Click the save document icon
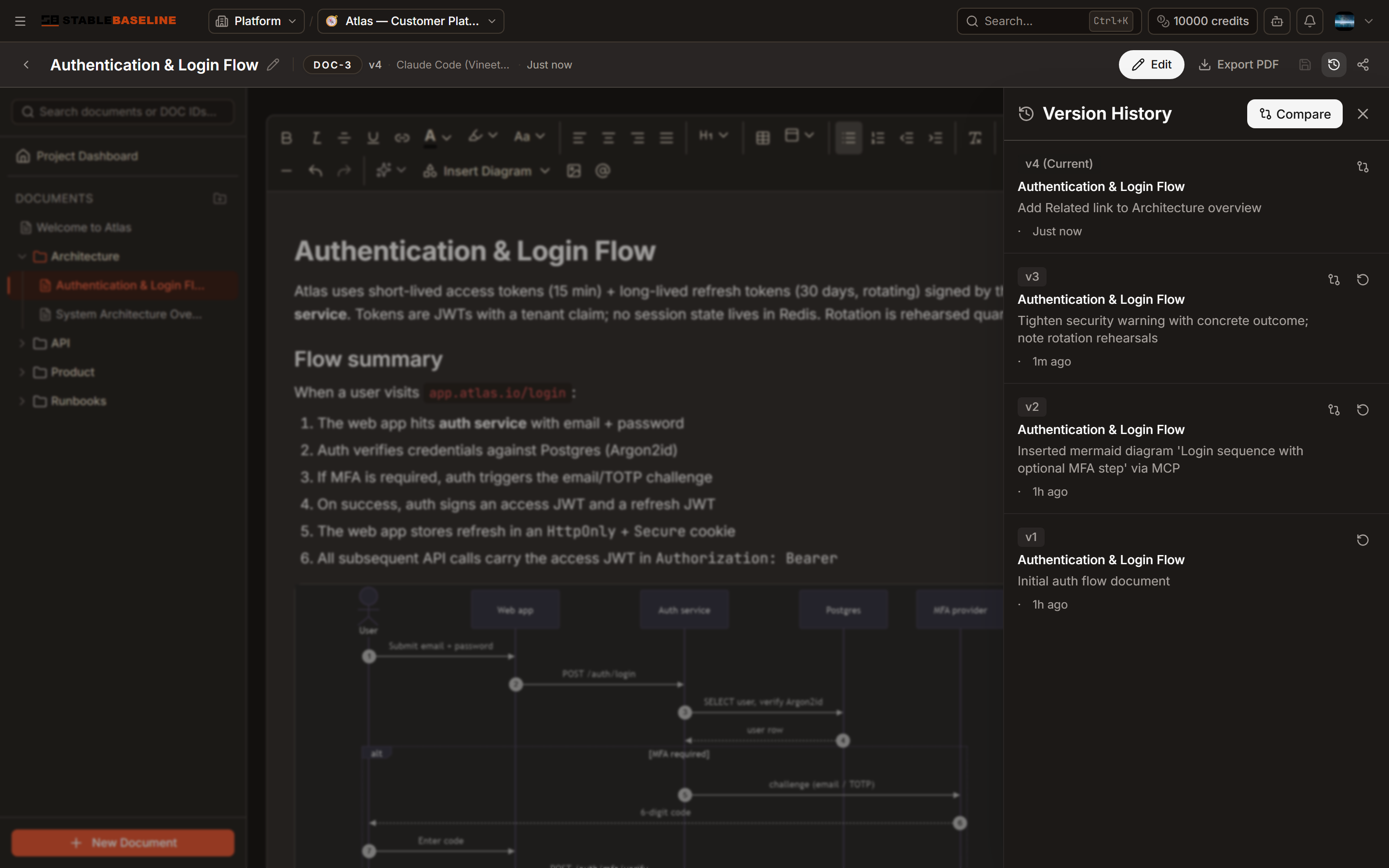Viewport: 1389px width, 868px height. pyautogui.click(x=1305, y=65)
